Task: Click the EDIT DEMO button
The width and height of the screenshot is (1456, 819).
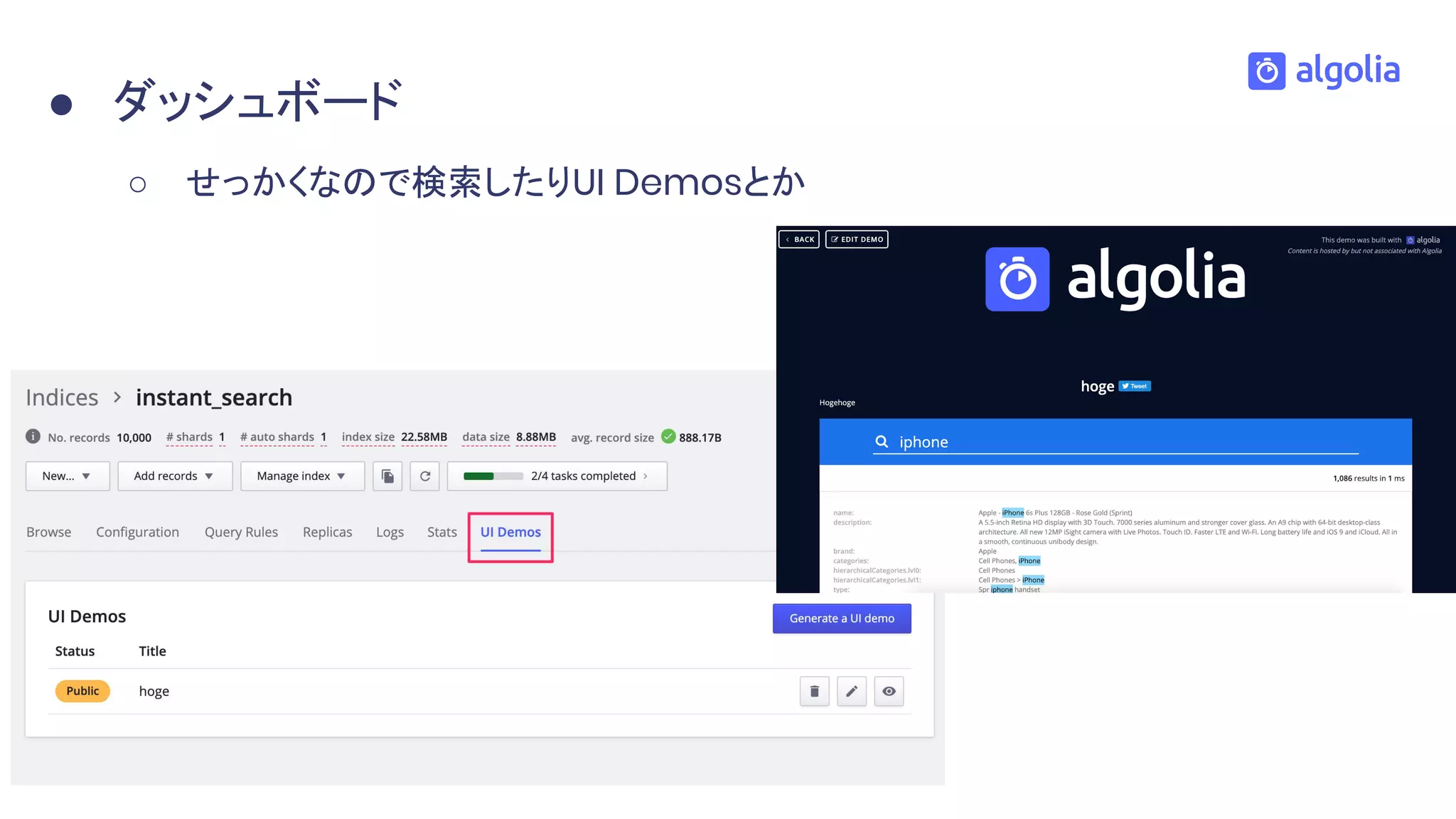Action: [857, 240]
